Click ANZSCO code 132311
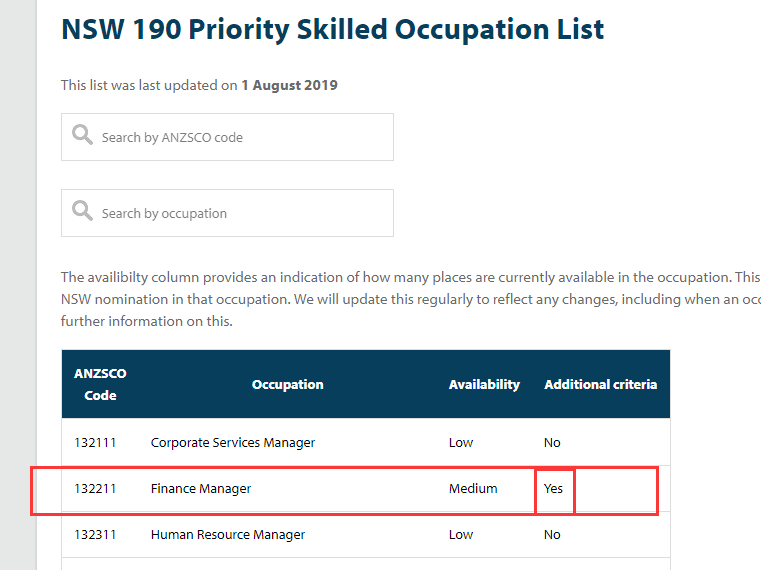Screen dimensions: 761x570 pyautogui.click(x=95, y=535)
